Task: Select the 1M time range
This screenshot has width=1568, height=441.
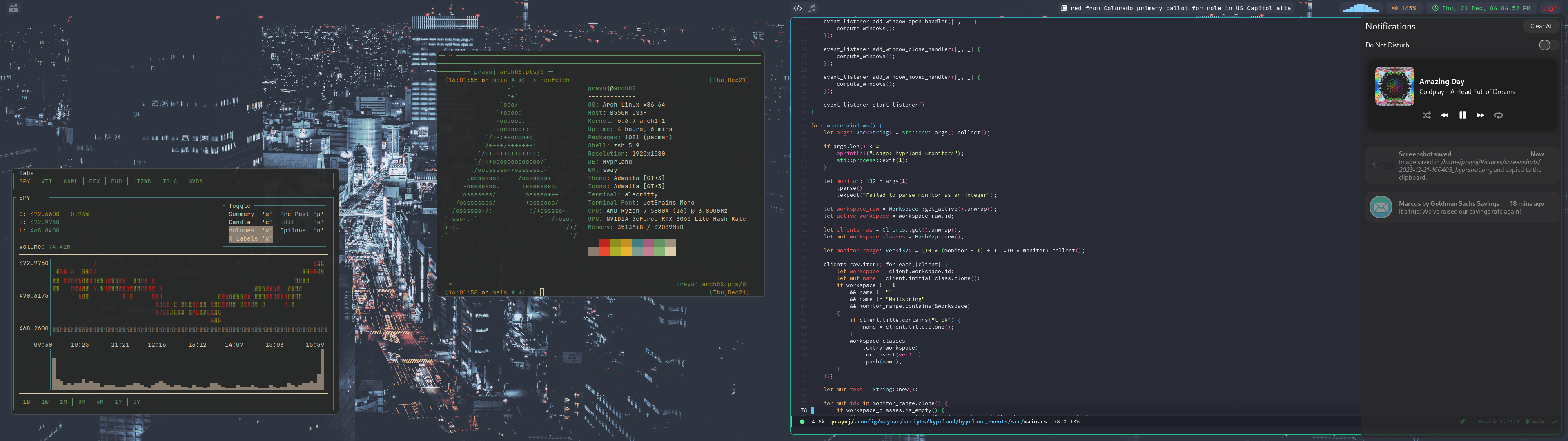Action: pyautogui.click(x=63, y=402)
